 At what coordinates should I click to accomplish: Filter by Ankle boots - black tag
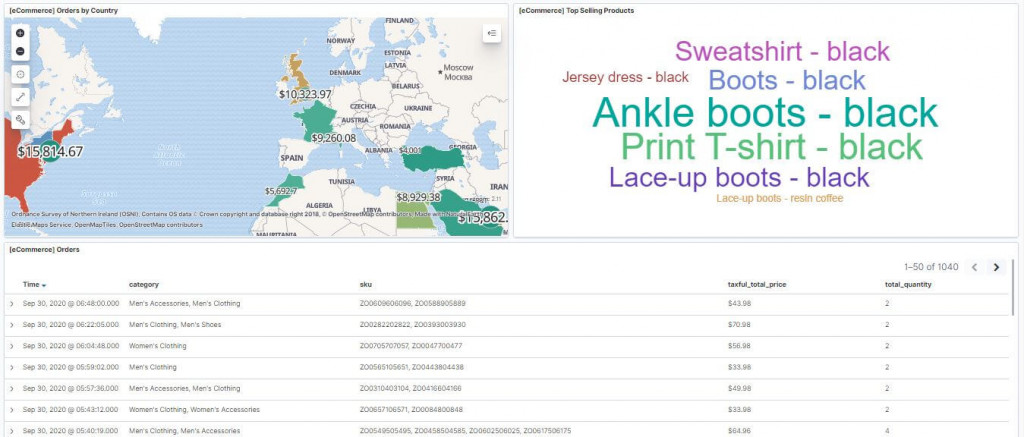765,113
